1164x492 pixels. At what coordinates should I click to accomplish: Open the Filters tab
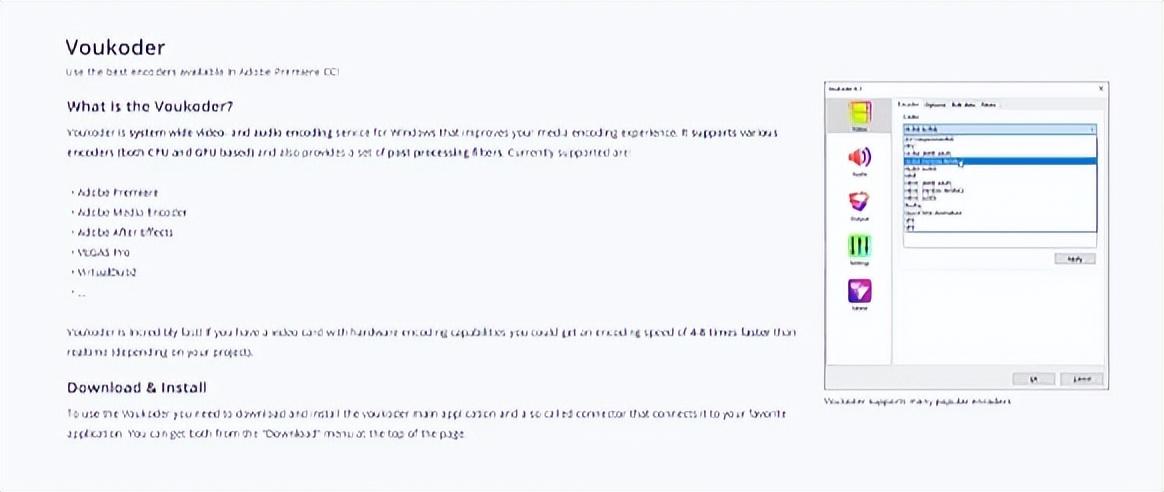(x=990, y=105)
